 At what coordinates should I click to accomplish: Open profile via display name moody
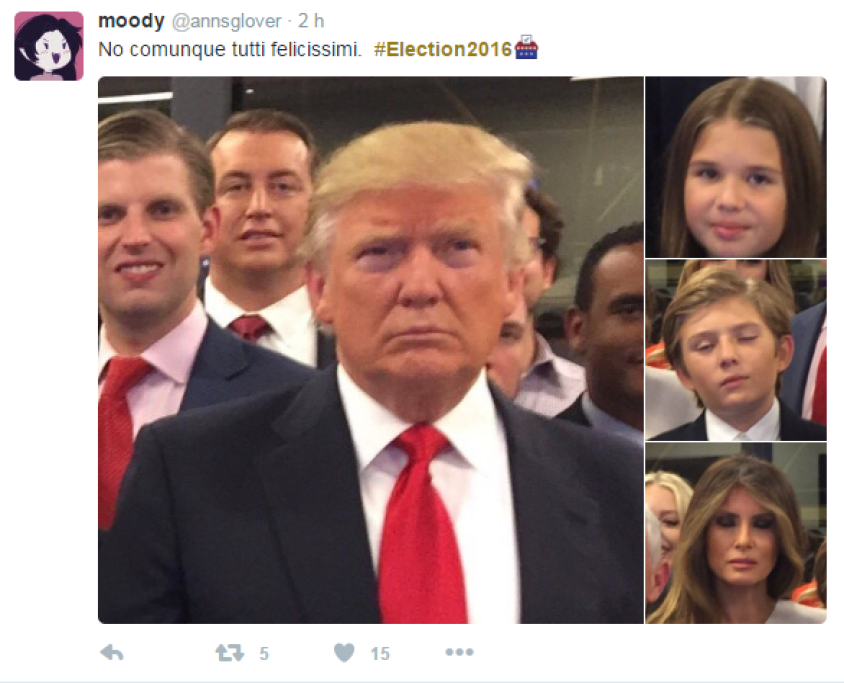click(131, 20)
